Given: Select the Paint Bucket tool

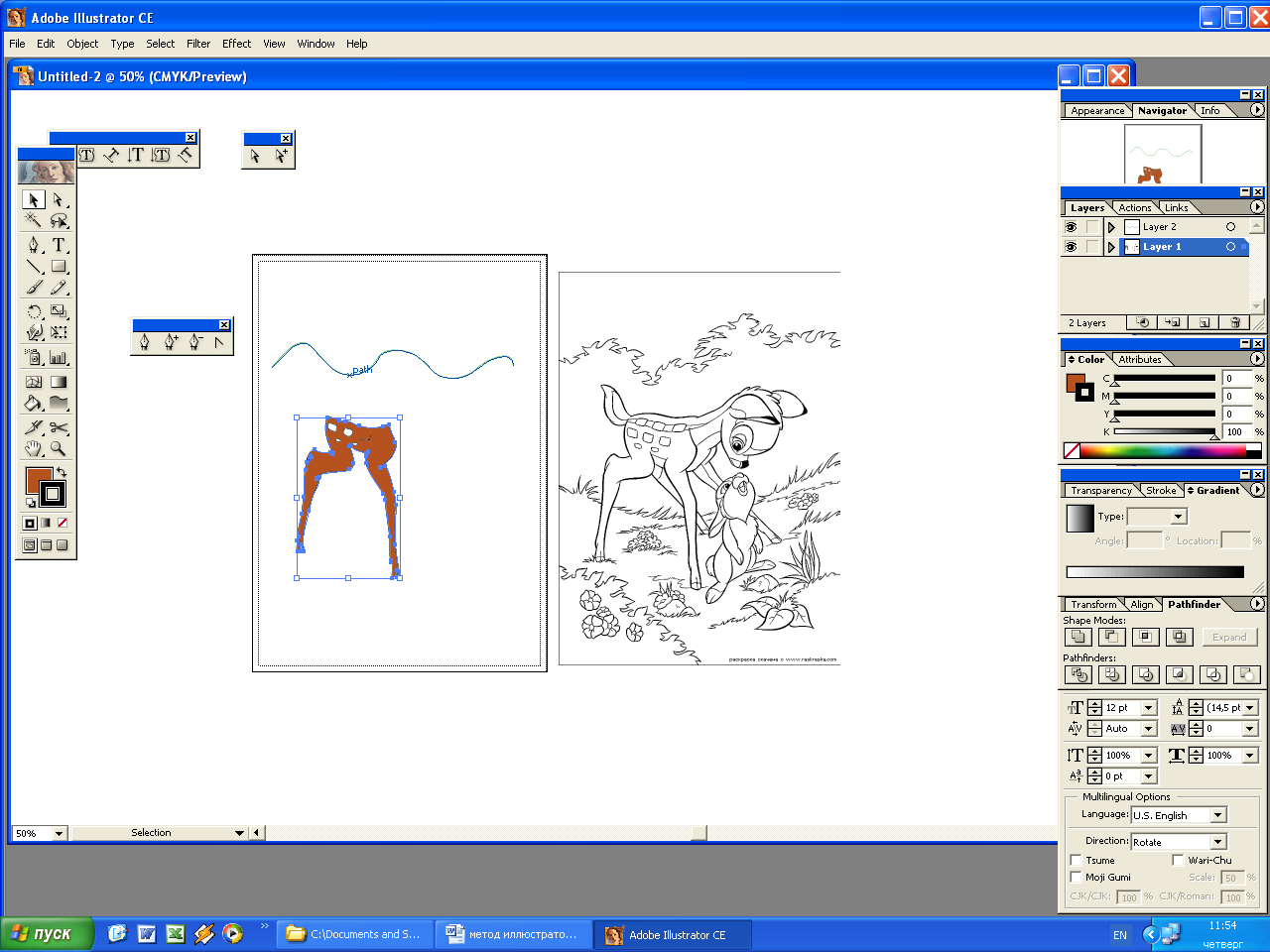Looking at the screenshot, I should point(34,403).
